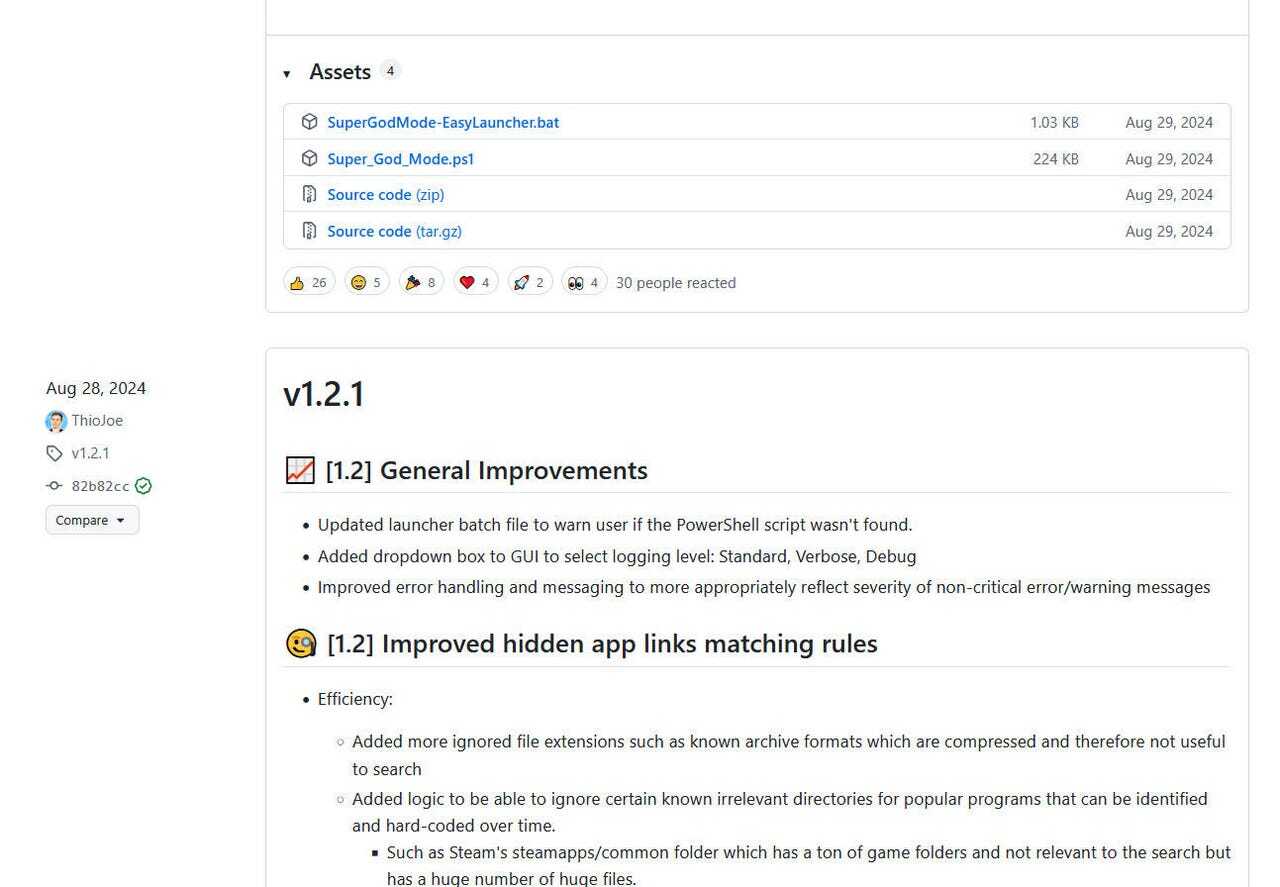Viewport: 1280px width, 887px height.
Task: Toggle the eyes reaction
Action: point(583,283)
